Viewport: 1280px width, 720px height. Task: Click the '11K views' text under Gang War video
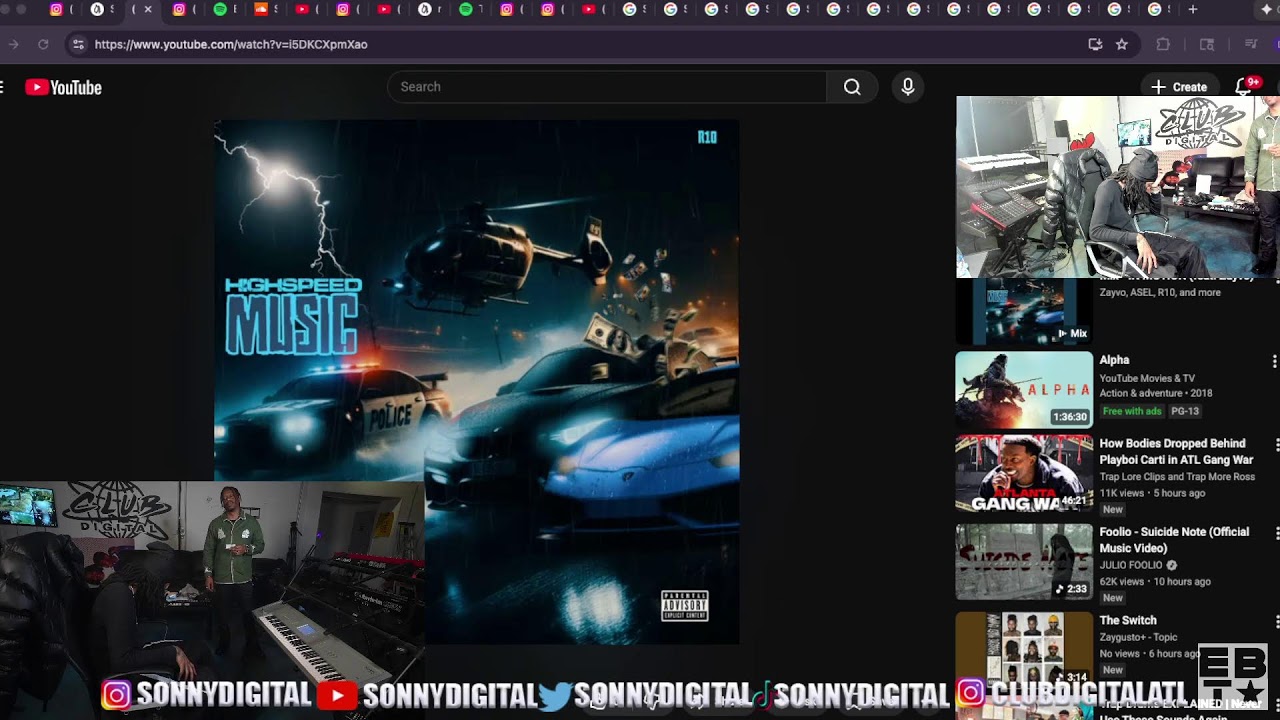1121,493
